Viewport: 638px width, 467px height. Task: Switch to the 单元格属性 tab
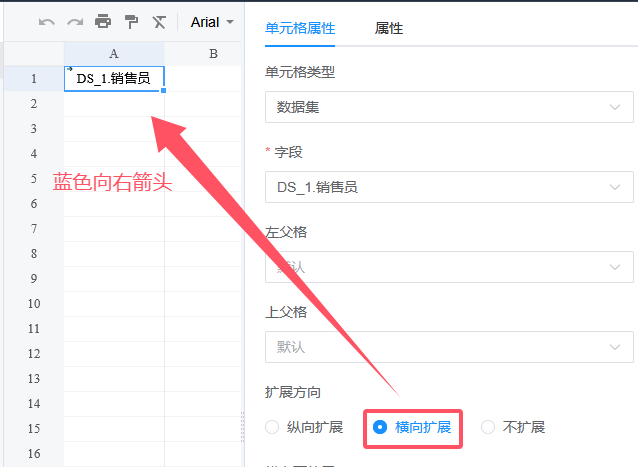[300, 29]
